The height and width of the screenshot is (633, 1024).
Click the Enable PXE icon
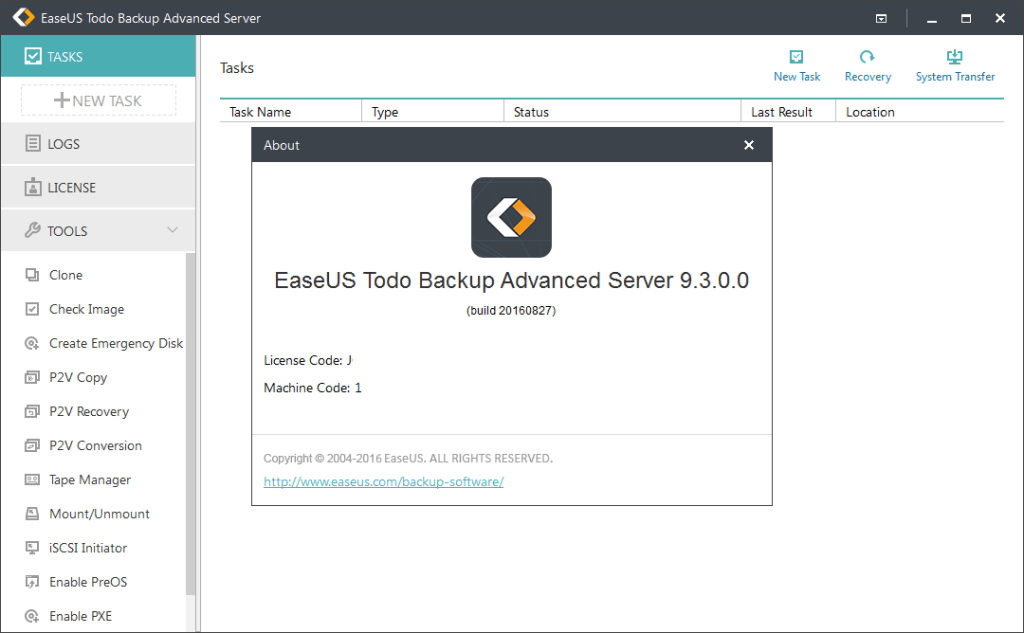[32, 616]
